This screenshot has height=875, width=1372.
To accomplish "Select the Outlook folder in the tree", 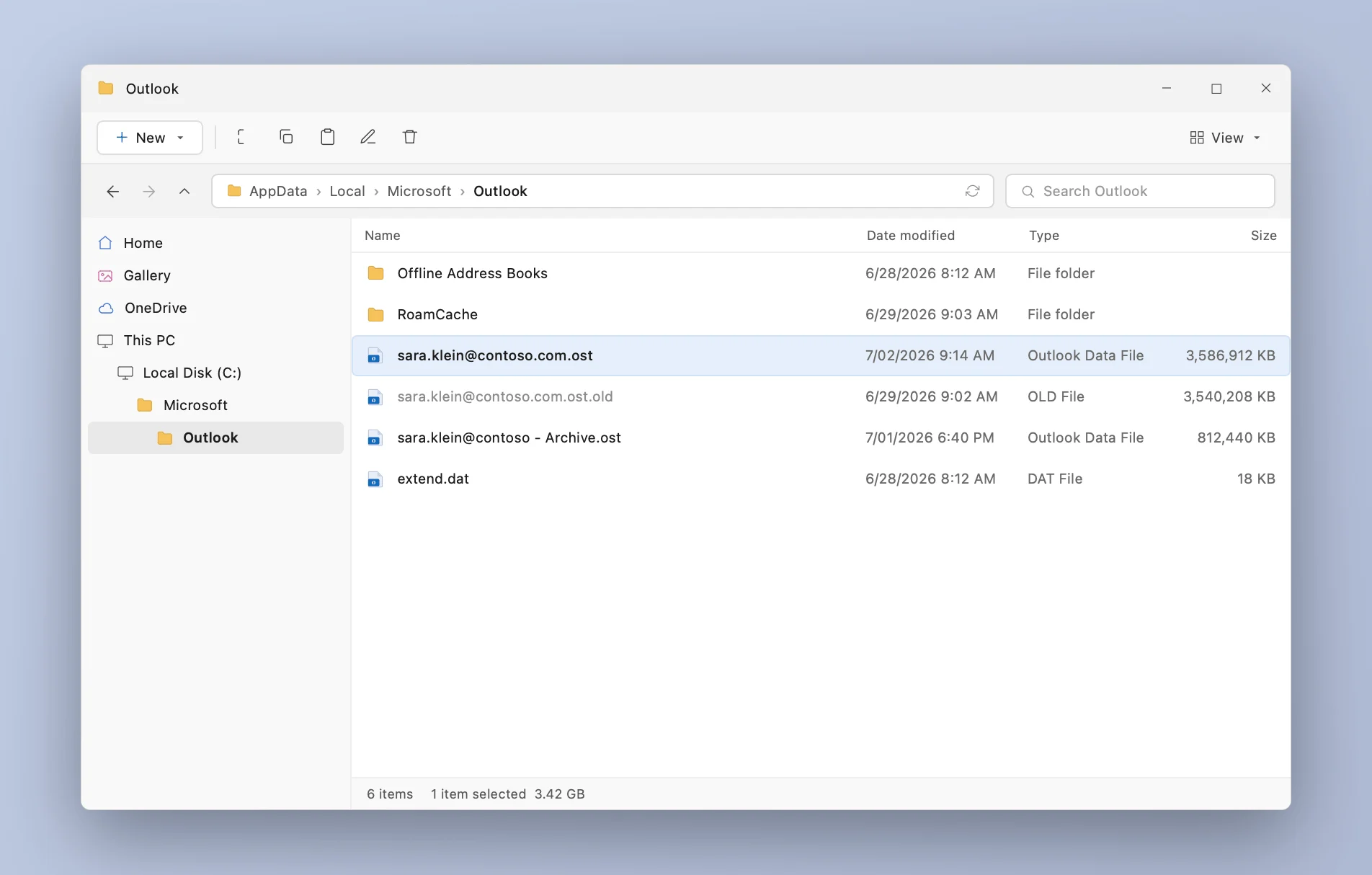I will pyautogui.click(x=215, y=437).
